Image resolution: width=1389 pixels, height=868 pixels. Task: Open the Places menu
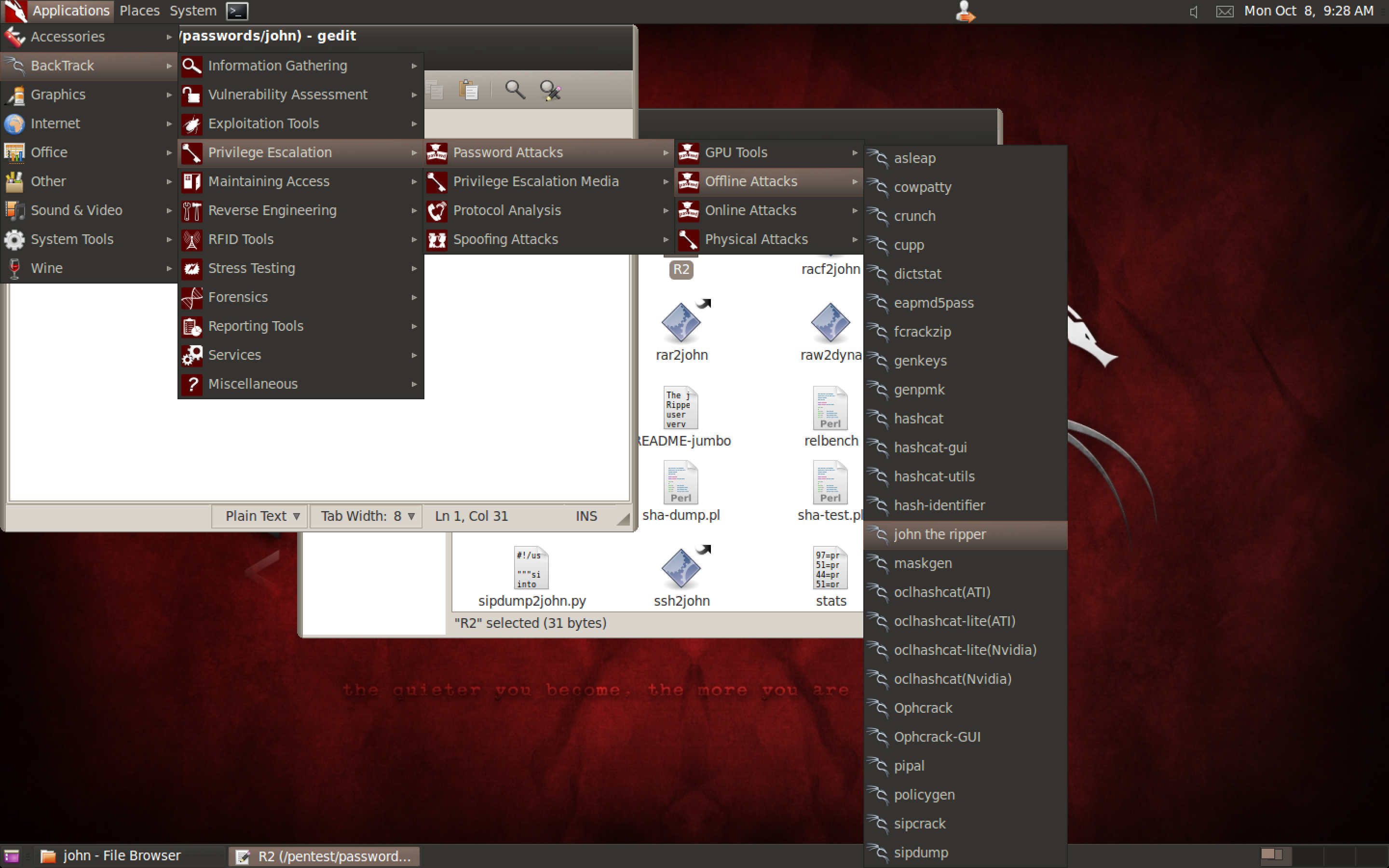[139, 11]
